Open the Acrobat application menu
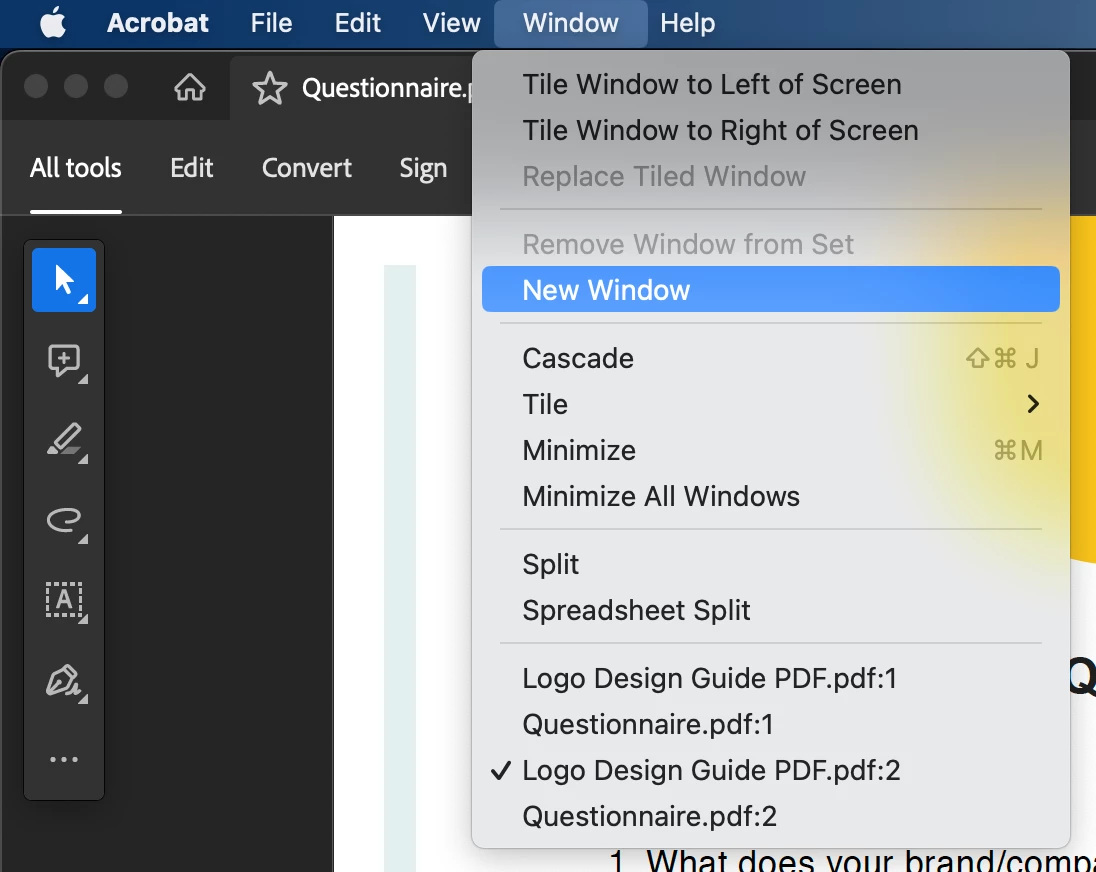 157,23
